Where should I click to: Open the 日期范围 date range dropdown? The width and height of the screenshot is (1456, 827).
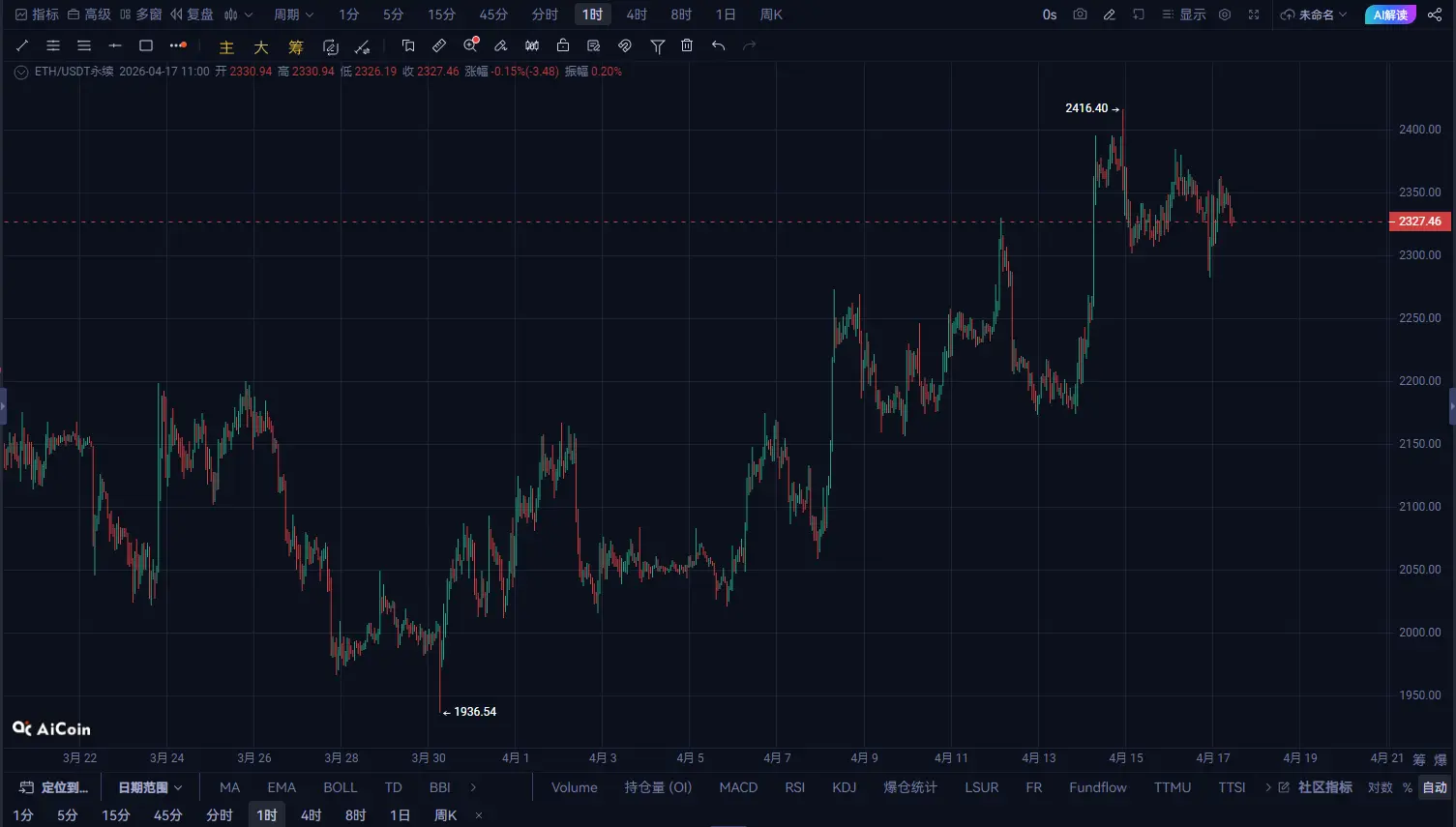[150, 787]
